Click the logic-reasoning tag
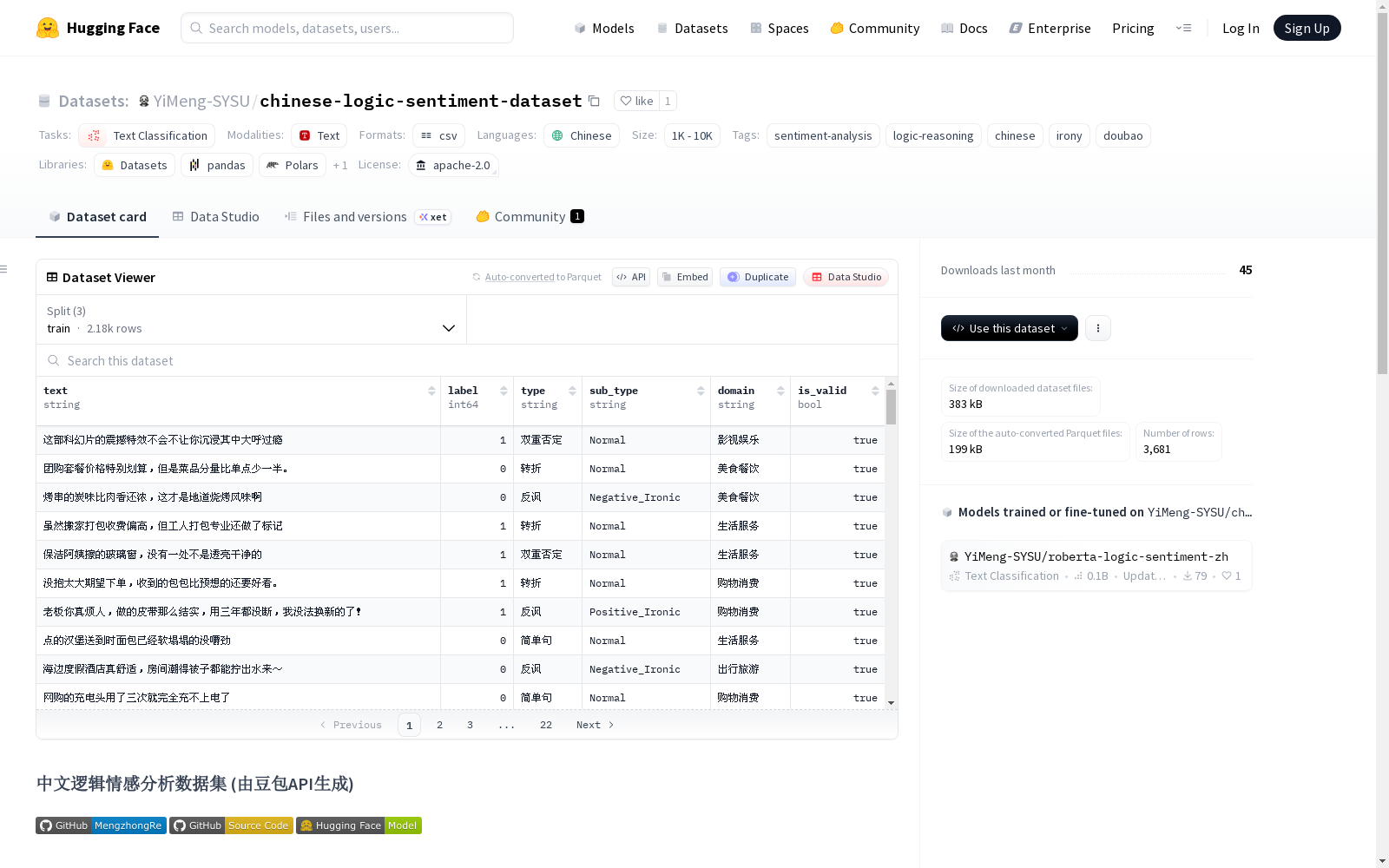1389x868 pixels. coord(933,135)
